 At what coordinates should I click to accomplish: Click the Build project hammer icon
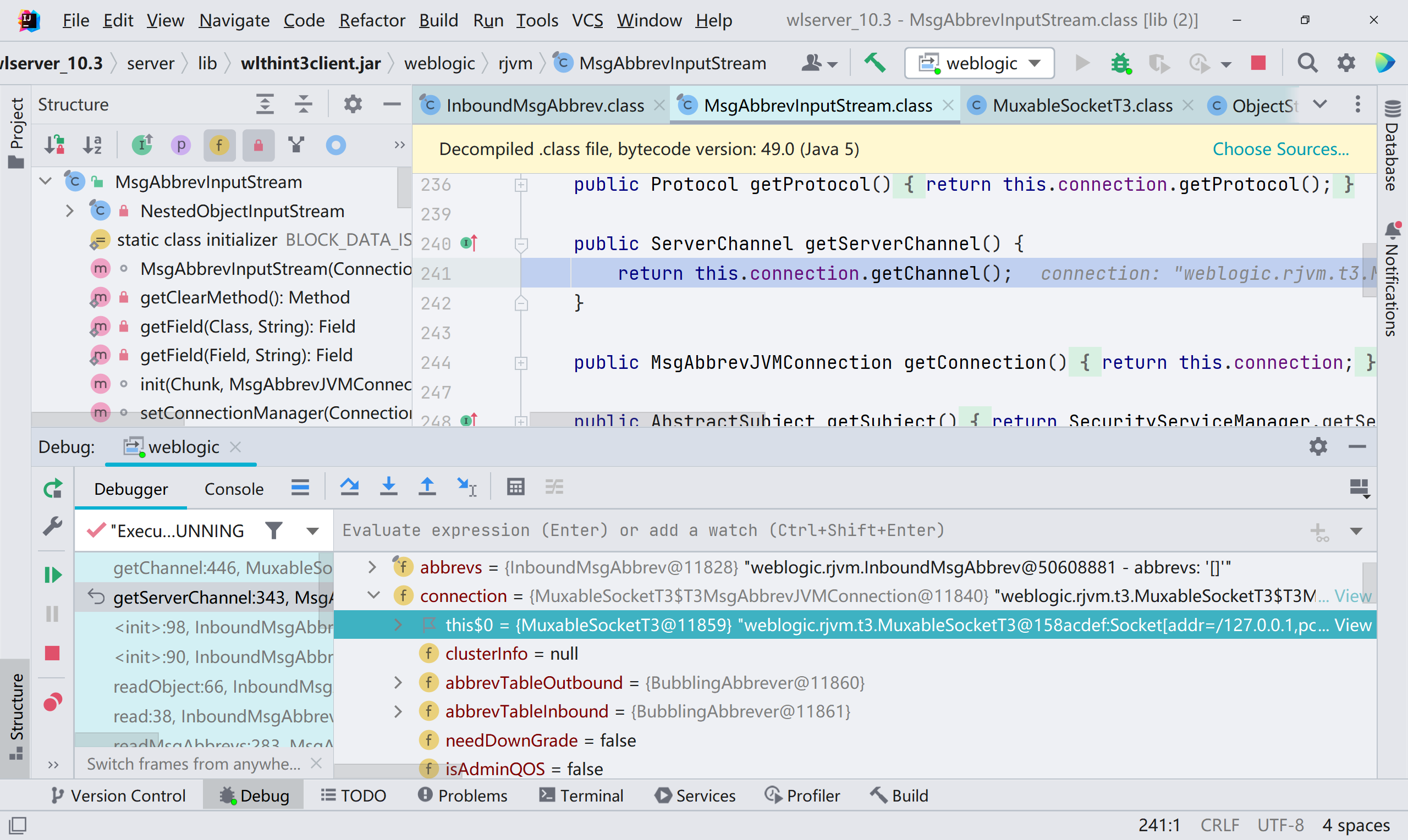coord(875,63)
